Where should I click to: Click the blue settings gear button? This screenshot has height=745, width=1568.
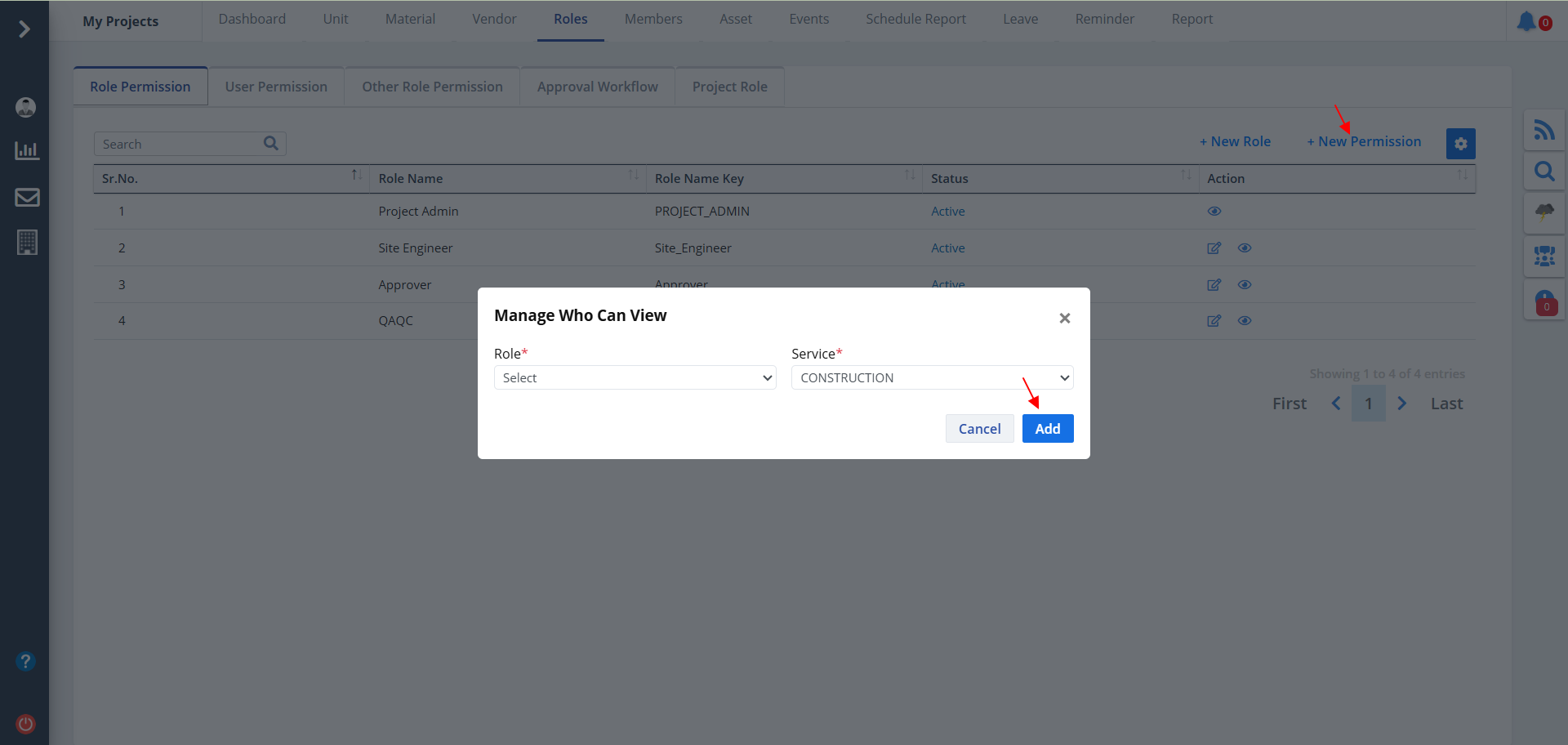pos(1460,144)
